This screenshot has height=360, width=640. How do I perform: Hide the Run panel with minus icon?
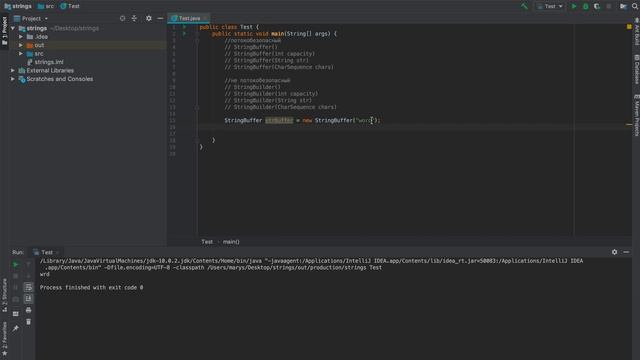626,252
